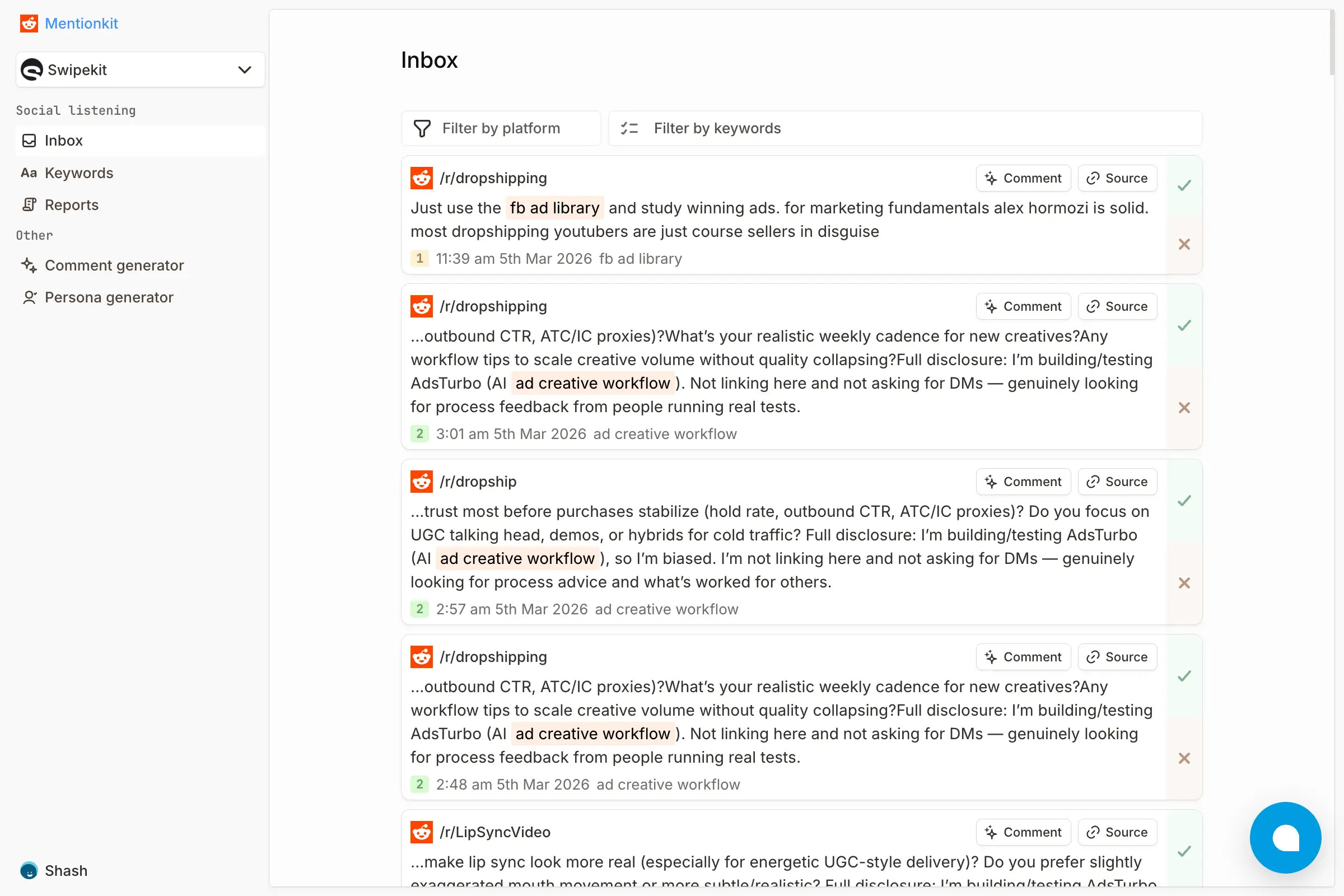Approve the first /r/dropshipping mention with the checkmark
1344x896 pixels.
[1184, 185]
